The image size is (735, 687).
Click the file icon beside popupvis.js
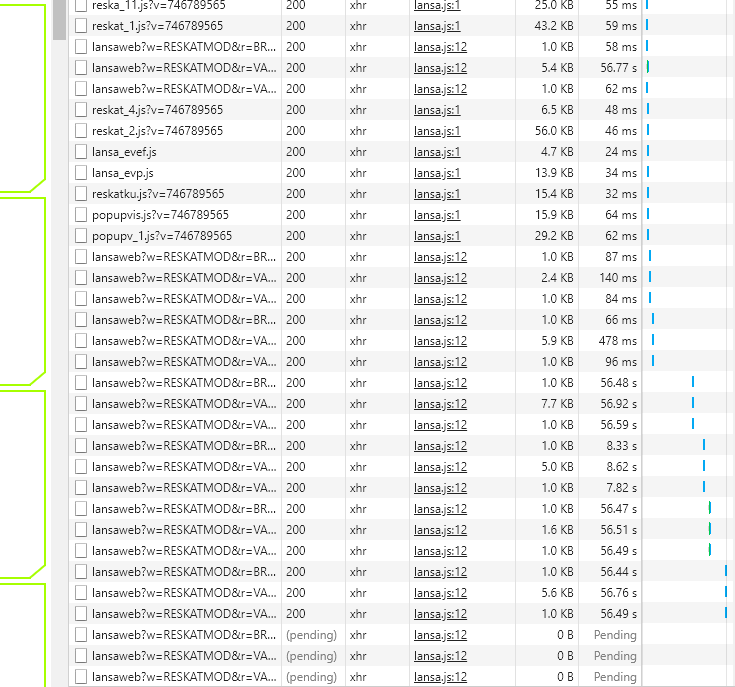pyautogui.click(x=81, y=215)
